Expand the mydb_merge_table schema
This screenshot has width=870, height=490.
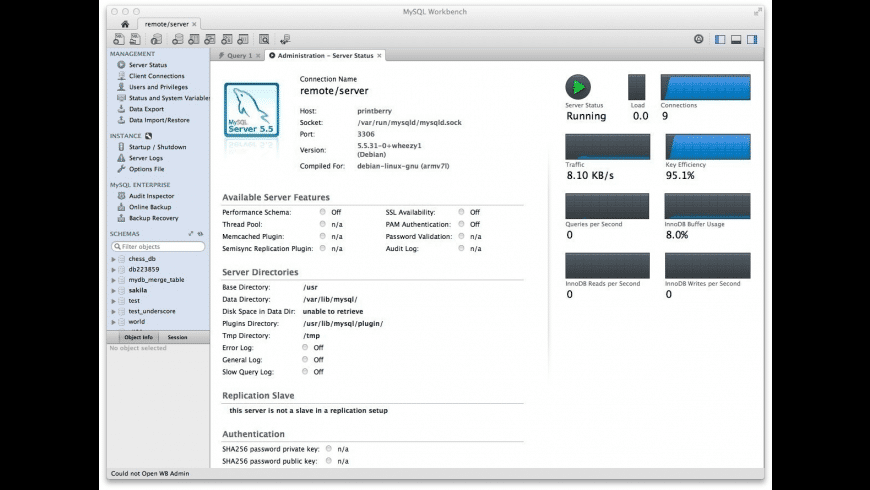113,280
